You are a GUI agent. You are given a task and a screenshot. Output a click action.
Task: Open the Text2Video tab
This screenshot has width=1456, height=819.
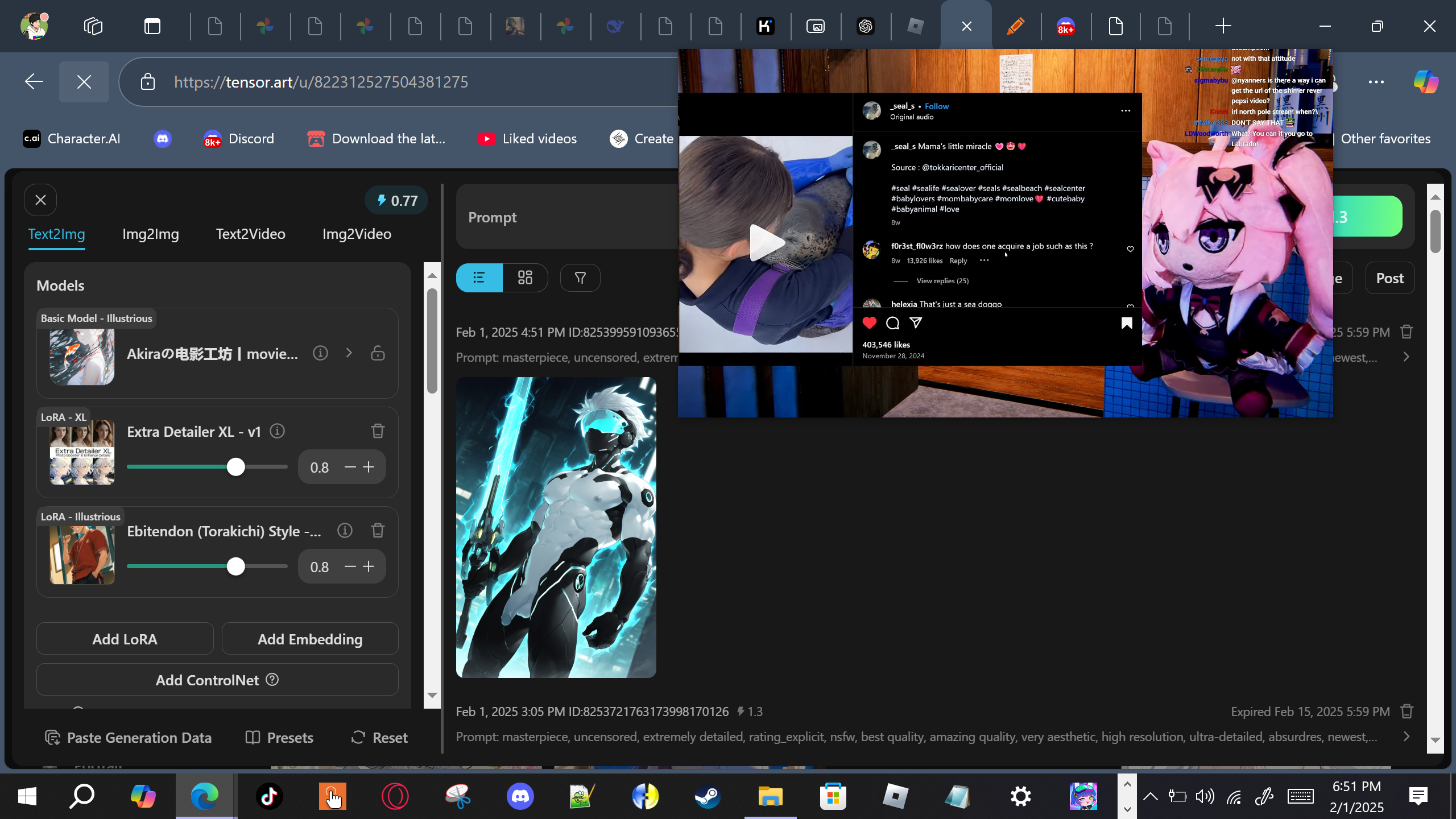tap(250, 234)
